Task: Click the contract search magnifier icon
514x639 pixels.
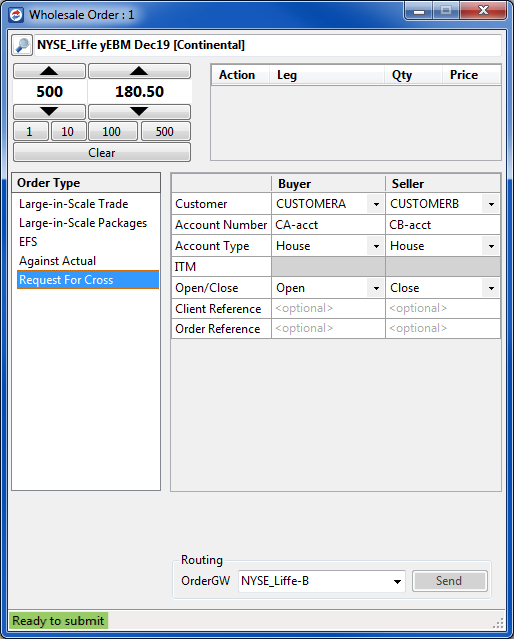Action: coord(22,45)
